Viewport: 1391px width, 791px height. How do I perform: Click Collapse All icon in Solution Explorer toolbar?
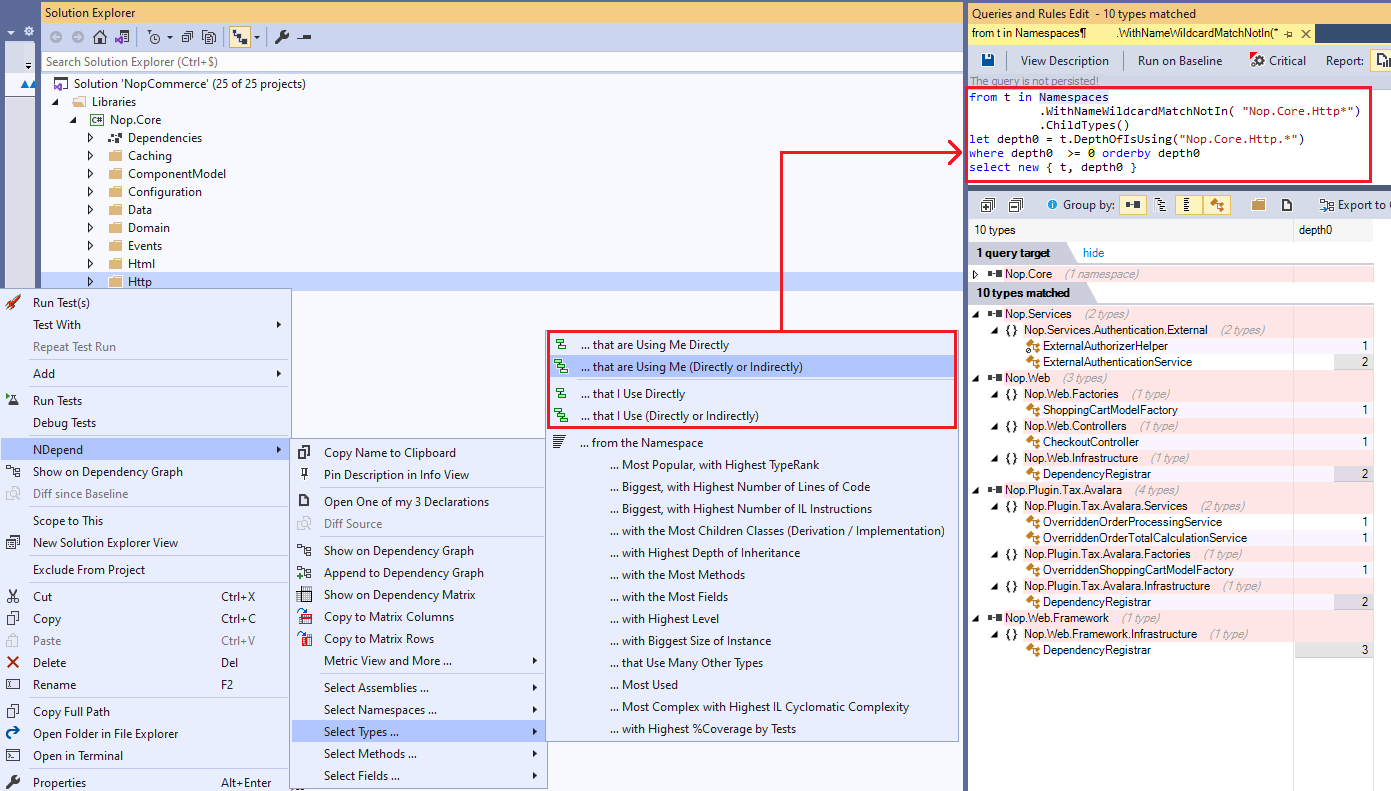point(187,37)
